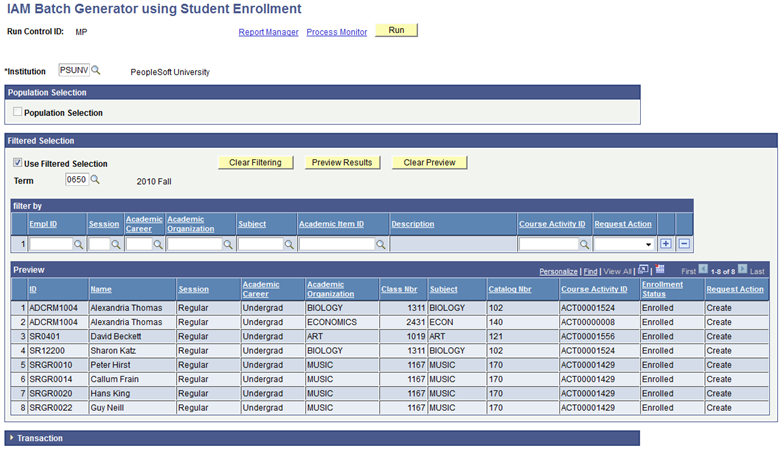Go to next Preview rows arrow
Viewport: 784px width, 452px height.
[742, 269]
